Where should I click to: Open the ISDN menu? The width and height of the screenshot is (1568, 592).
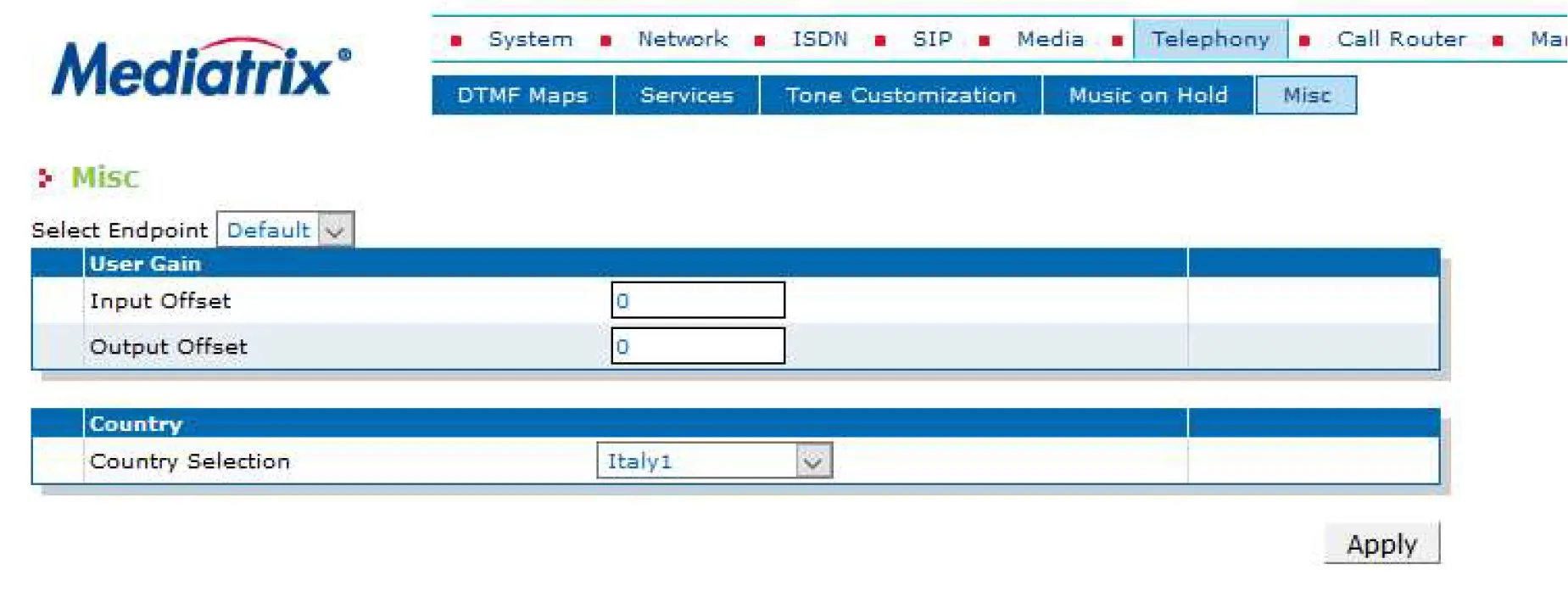click(x=819, y=40)
